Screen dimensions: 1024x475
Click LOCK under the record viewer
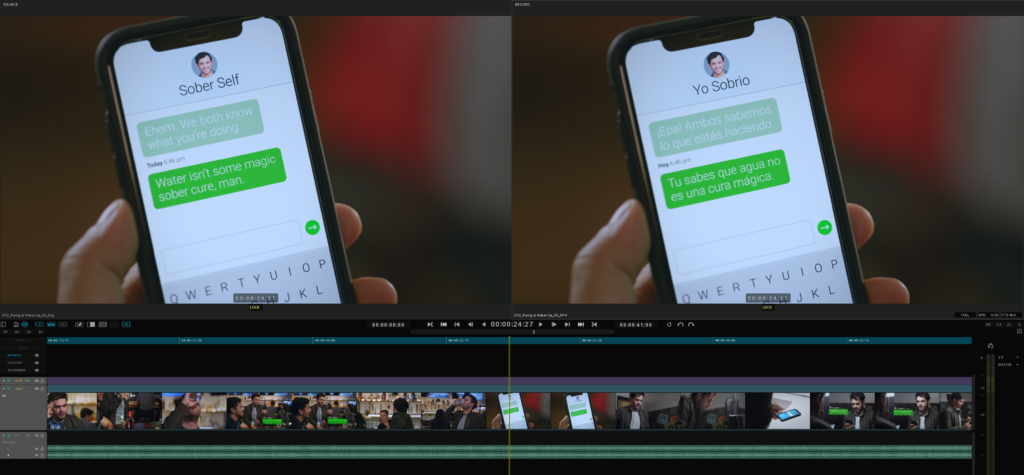pyautogui.click(x=767, y=307)
